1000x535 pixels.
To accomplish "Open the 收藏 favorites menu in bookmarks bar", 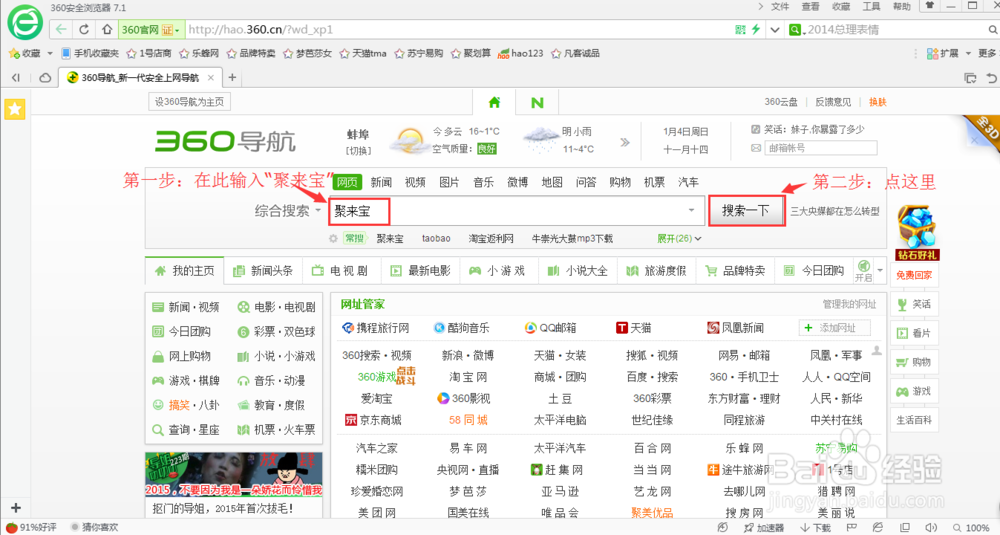I will click(x=30, y=54).
